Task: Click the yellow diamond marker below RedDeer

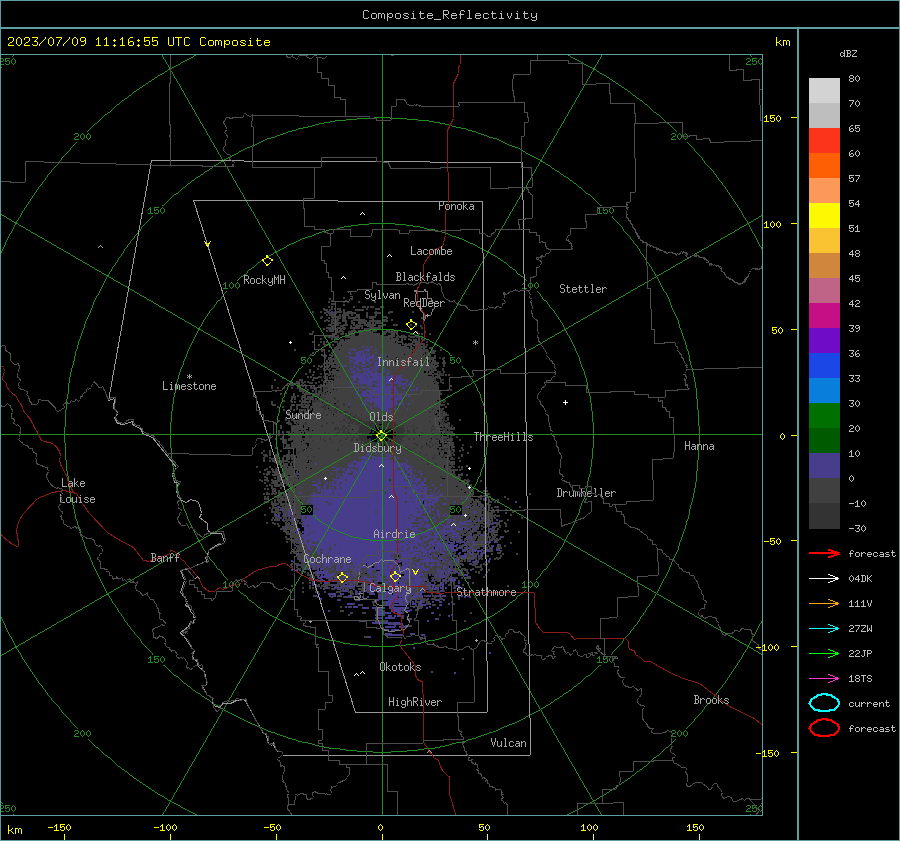Action: click(x=411, y=325)
